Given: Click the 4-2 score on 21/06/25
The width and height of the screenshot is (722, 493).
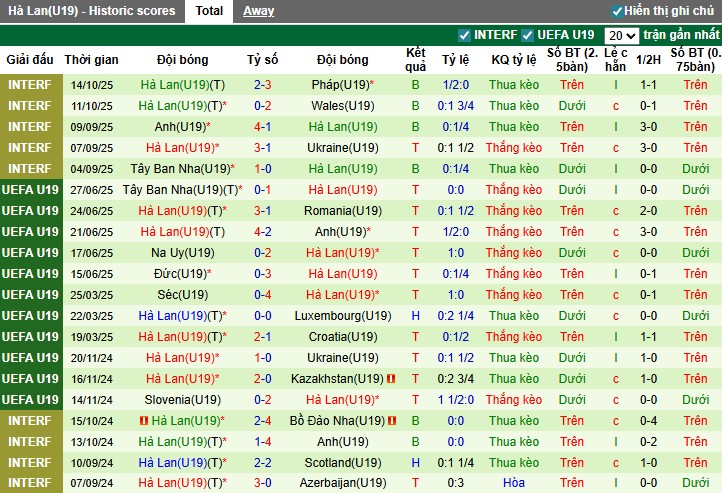Looking at the screenshot, I should [262, 232].
